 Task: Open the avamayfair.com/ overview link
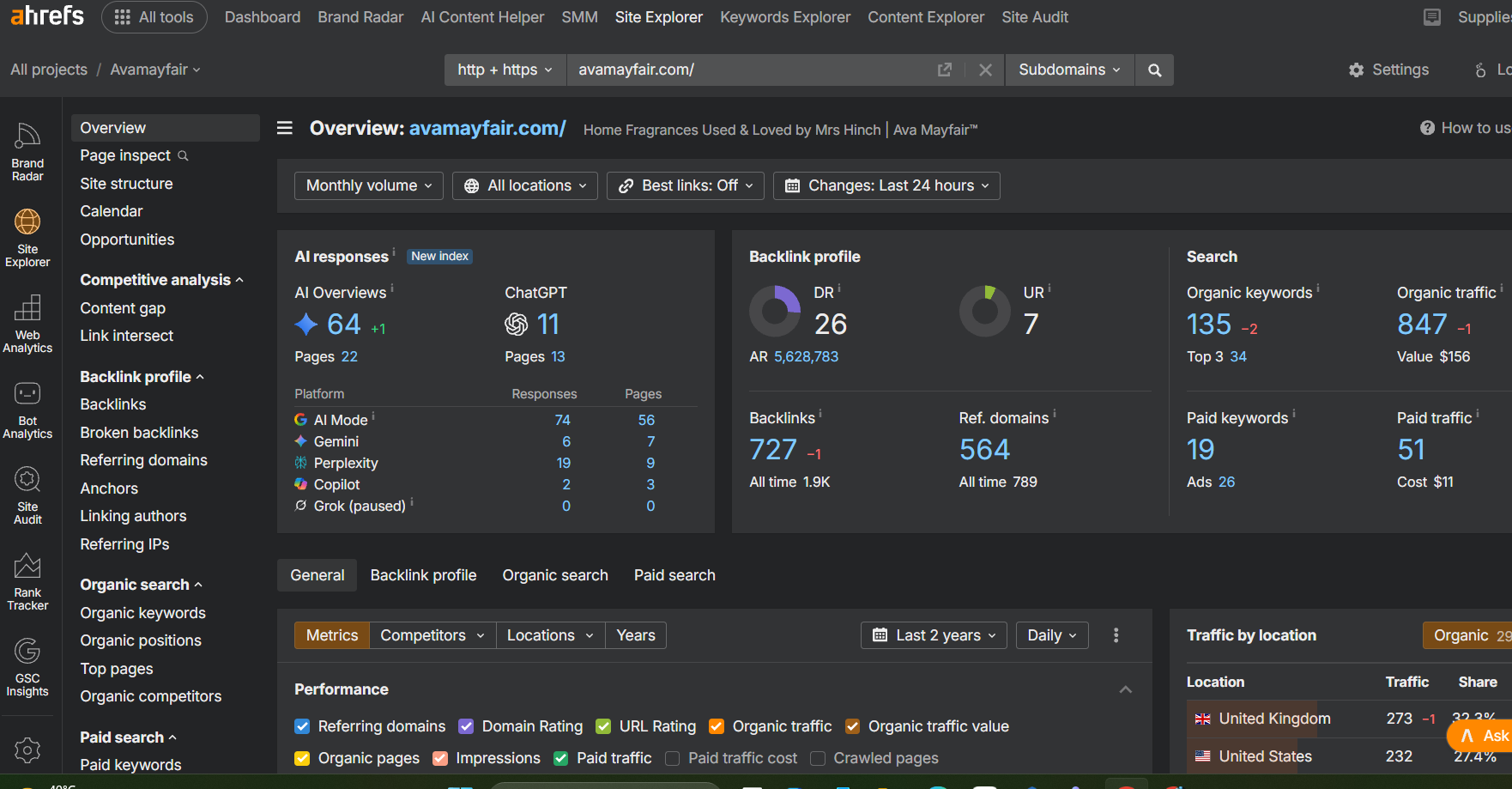pos(487,128)
